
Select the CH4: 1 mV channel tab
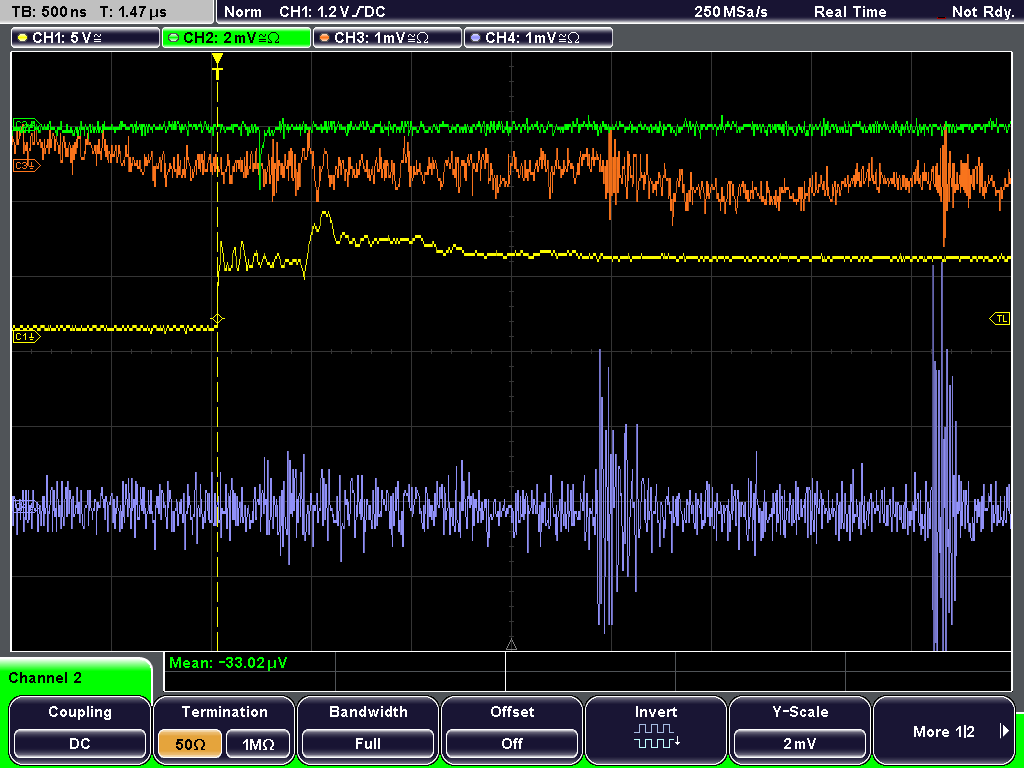point(538,38)
